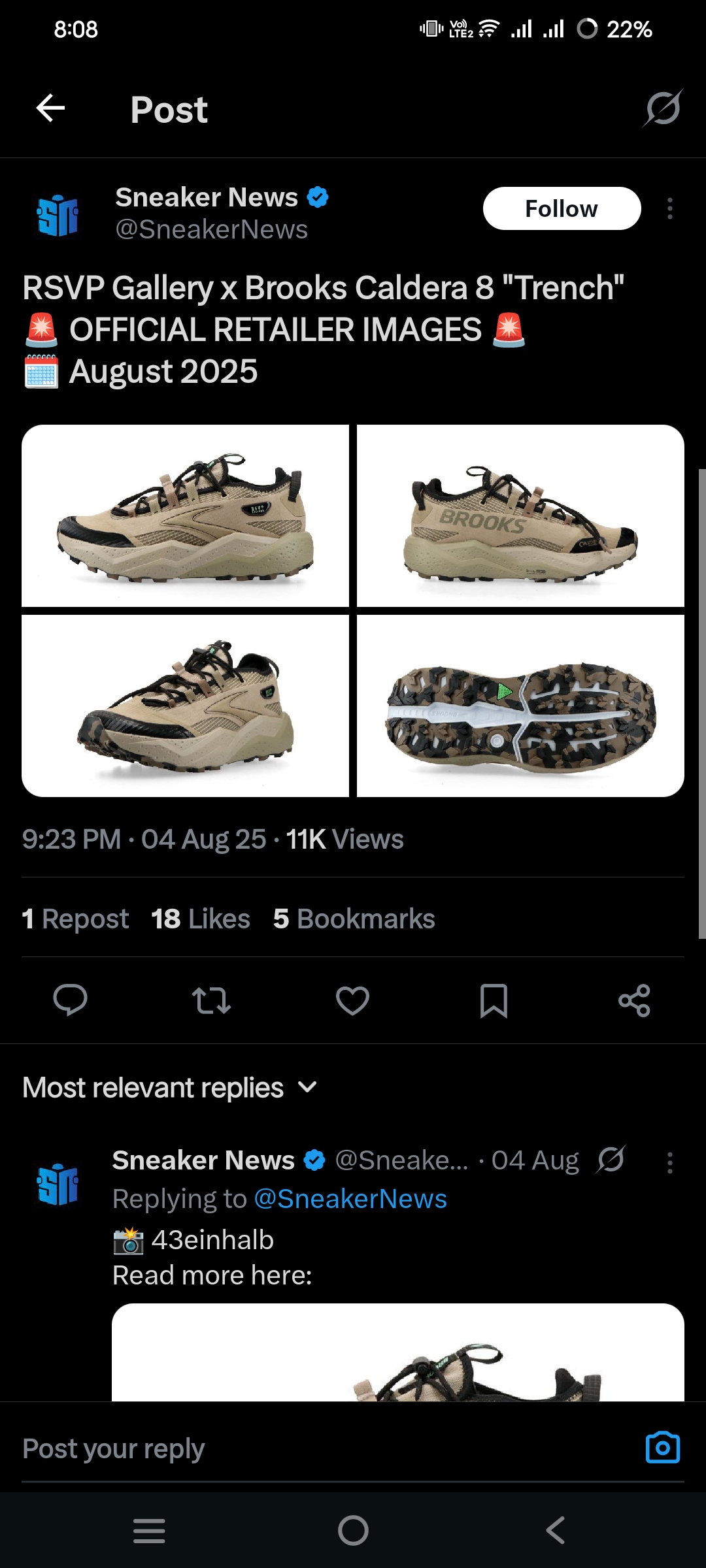Open the post's three-dot options menu
Viewport: 706px width, 1568px height.
tap(669, 209)
